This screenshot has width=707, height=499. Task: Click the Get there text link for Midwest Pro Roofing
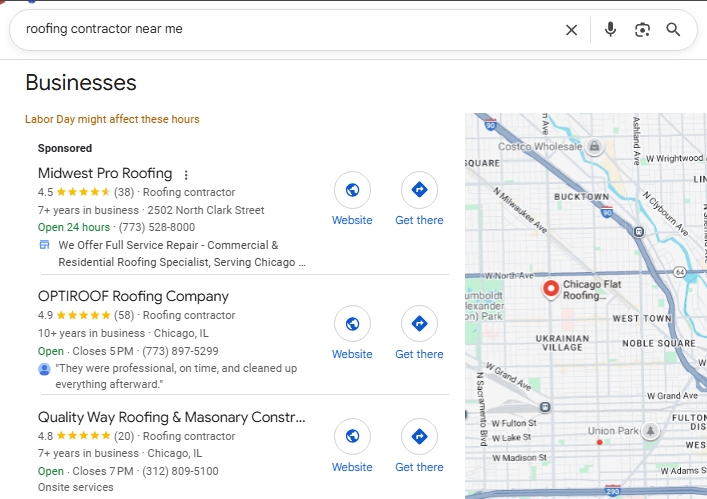point(419,220)
